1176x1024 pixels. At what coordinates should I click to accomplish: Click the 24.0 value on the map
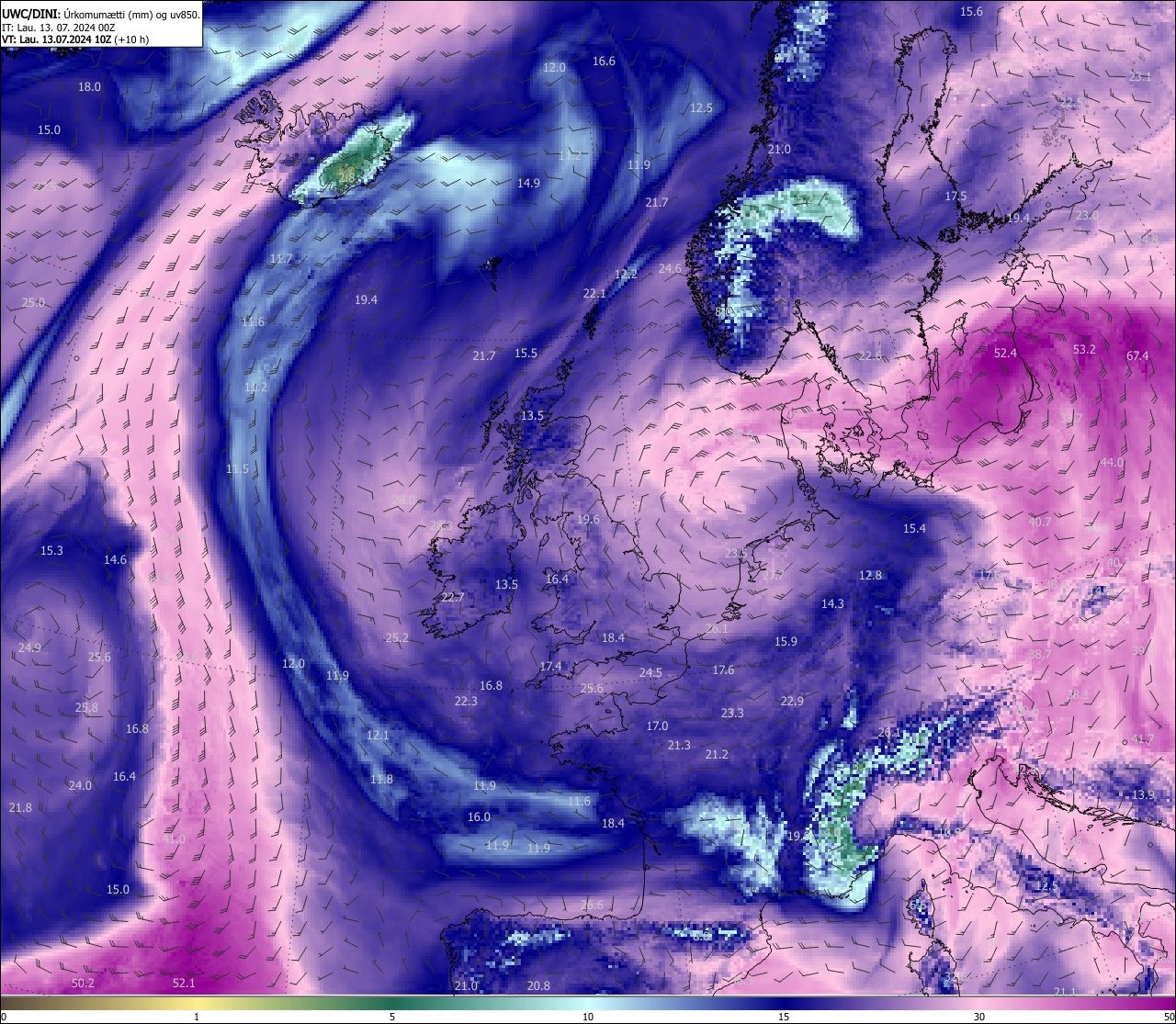[x=80, y=785]
